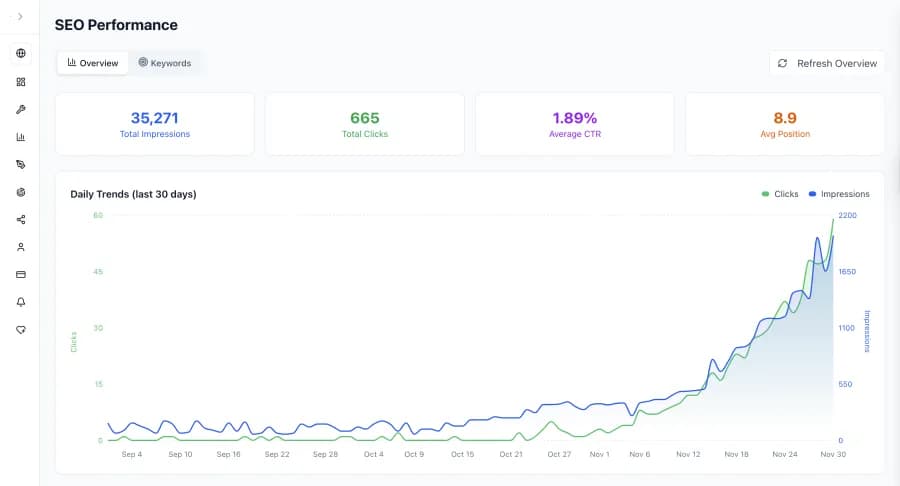Click the globe icon in the sidebar
This screenshot has width=900, height=486.
[x=20, y=54]
